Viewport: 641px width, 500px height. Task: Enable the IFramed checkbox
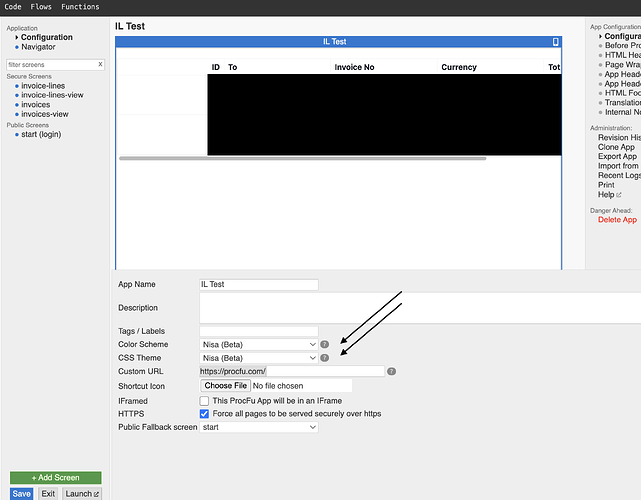tap(204, 401)
